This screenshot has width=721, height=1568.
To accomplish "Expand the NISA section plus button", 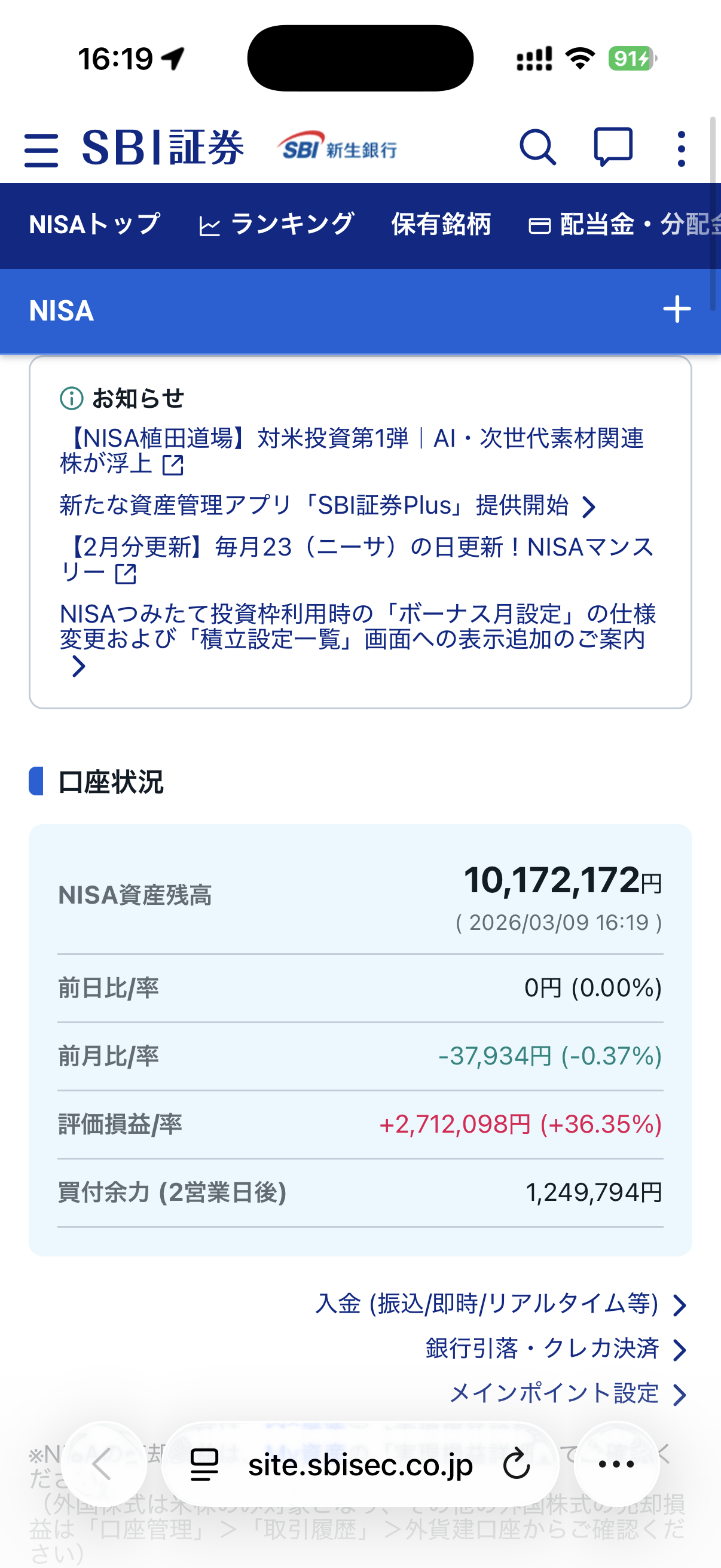I will [x=677, y=310].
